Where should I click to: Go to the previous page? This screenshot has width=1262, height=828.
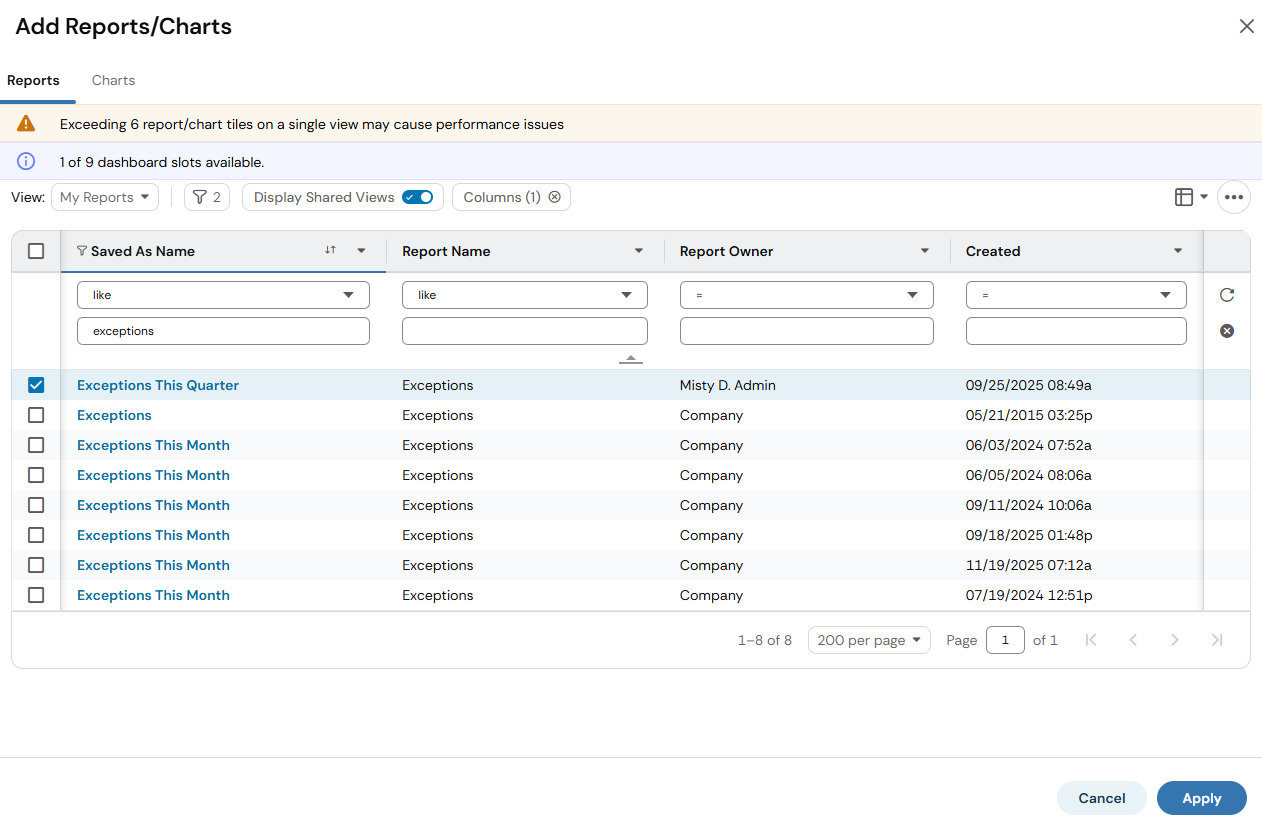[1133, 640]
